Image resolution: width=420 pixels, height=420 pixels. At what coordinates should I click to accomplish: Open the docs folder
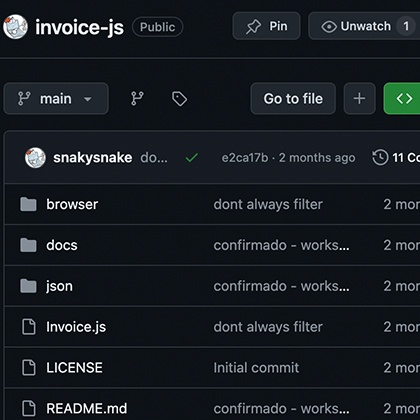click(x=62, y=245)
